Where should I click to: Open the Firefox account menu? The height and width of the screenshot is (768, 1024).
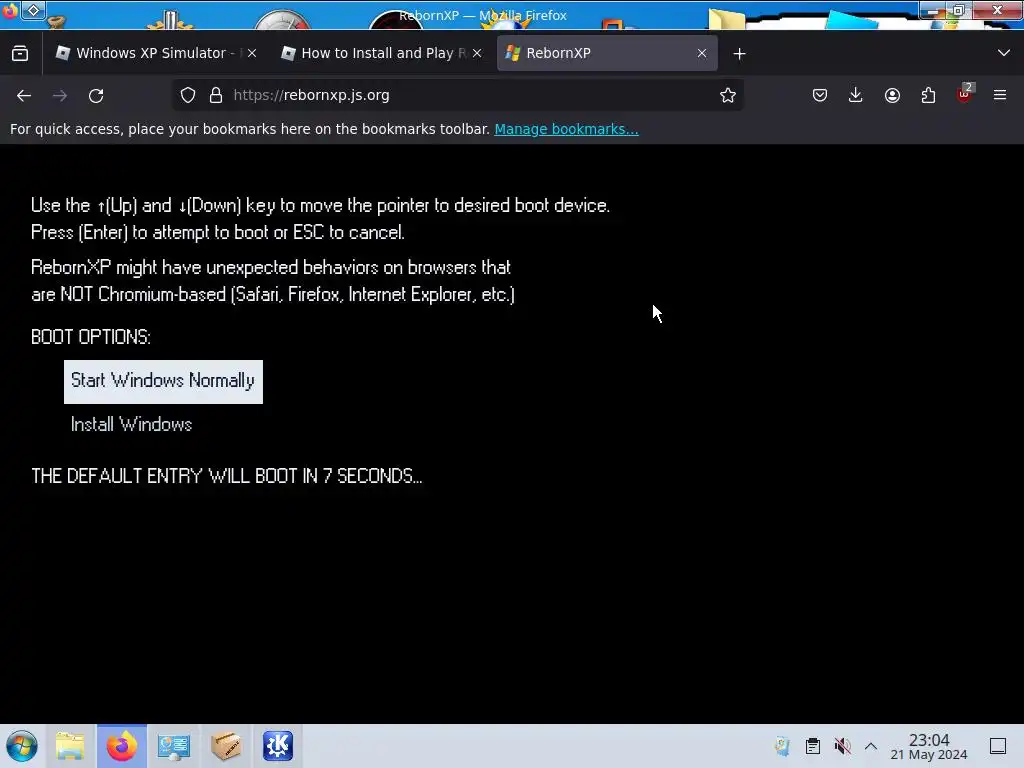pos(892,95)
